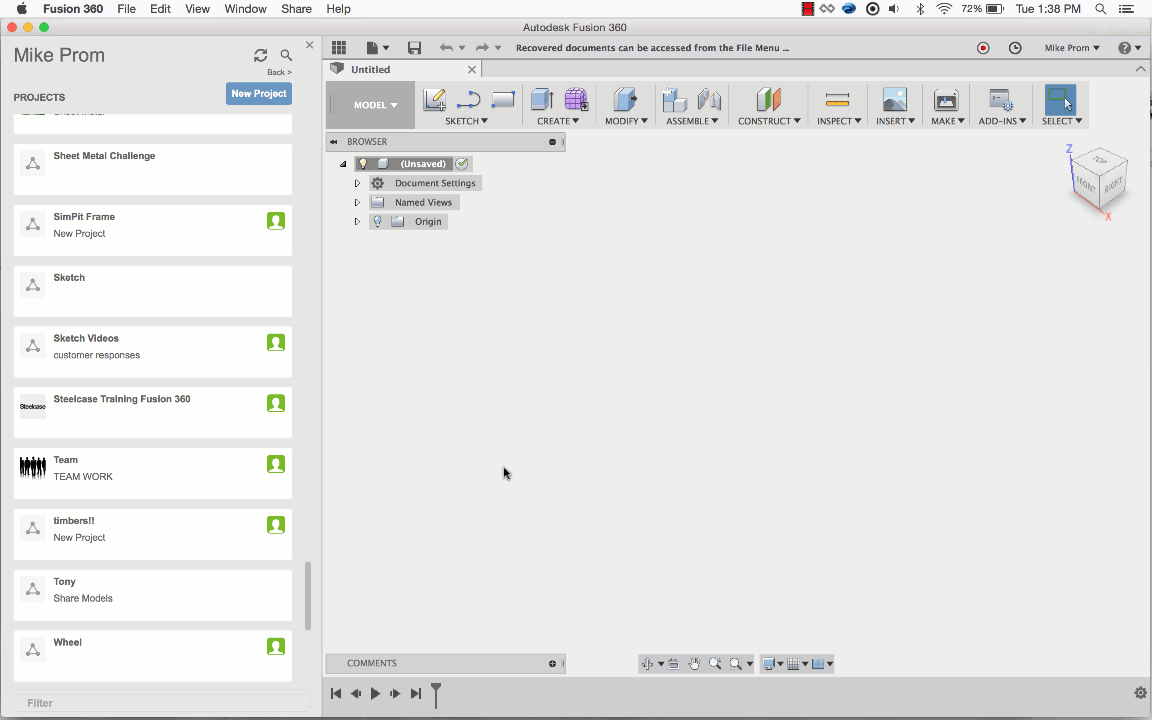Select the Offset Plane construct icon
1152x720 pixels.
[768, 99]
